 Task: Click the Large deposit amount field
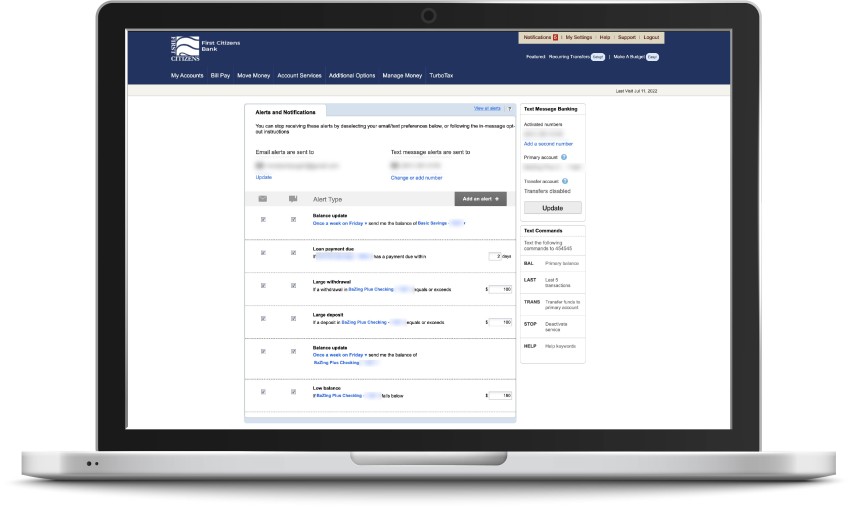point(500,323)
